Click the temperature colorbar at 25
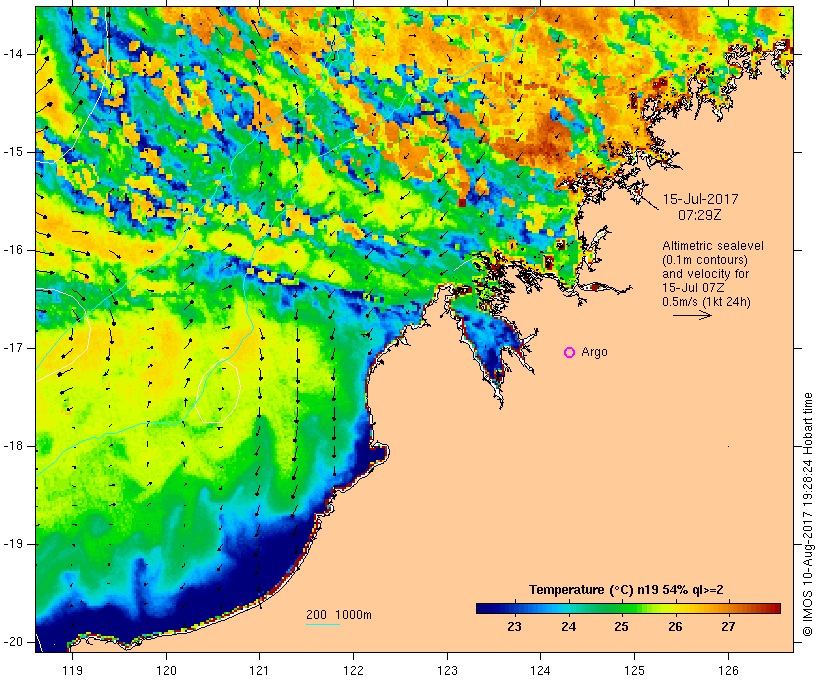This screenshot has height=680, width=820. pyautogui.click(x=621, y=608)
